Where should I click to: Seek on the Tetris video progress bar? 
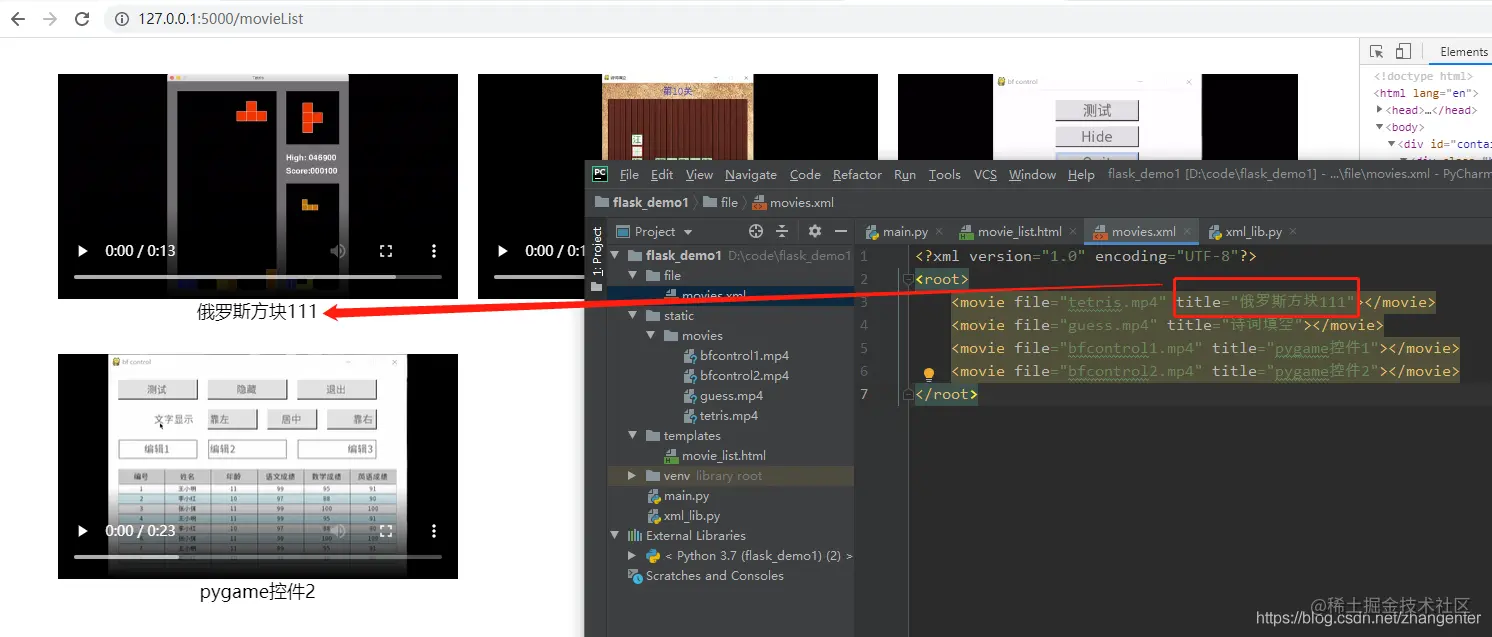[x=258, y=276]
